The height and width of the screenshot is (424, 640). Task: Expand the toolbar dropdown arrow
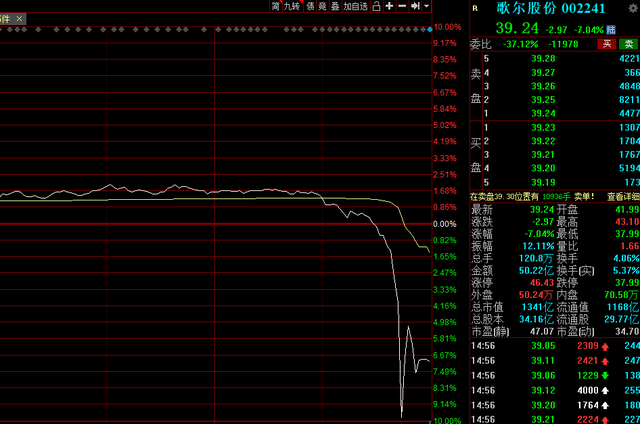pyautogui.click(x=426, y=6)
